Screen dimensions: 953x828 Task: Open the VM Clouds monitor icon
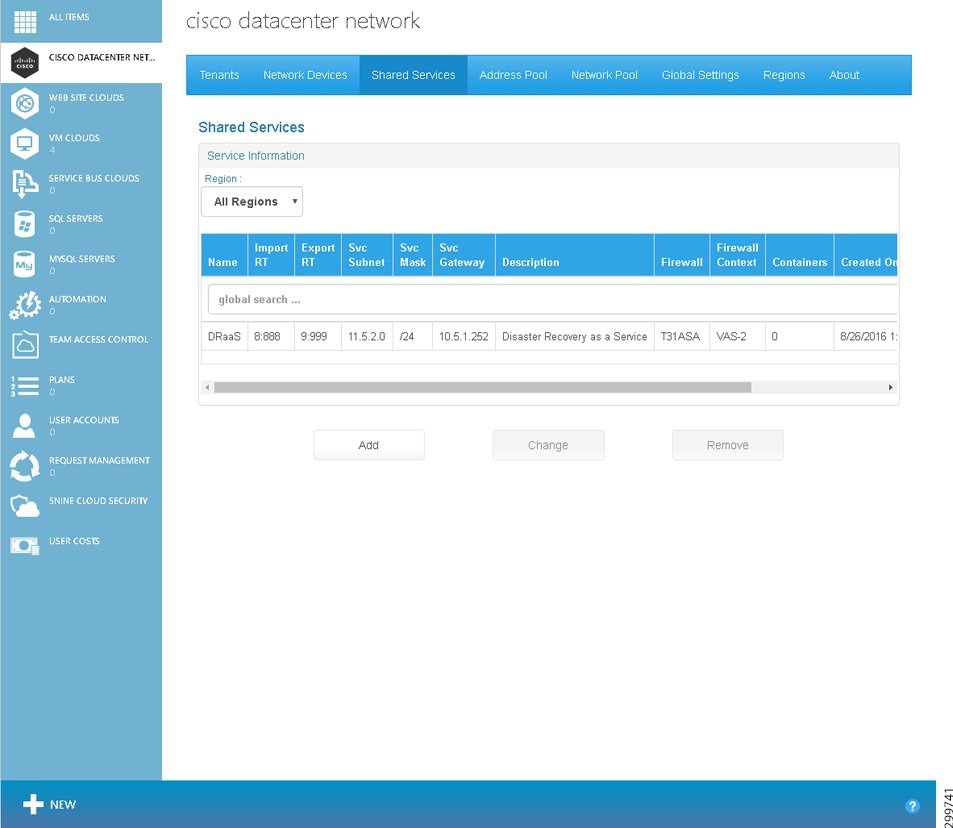click(x=25, y=143)
